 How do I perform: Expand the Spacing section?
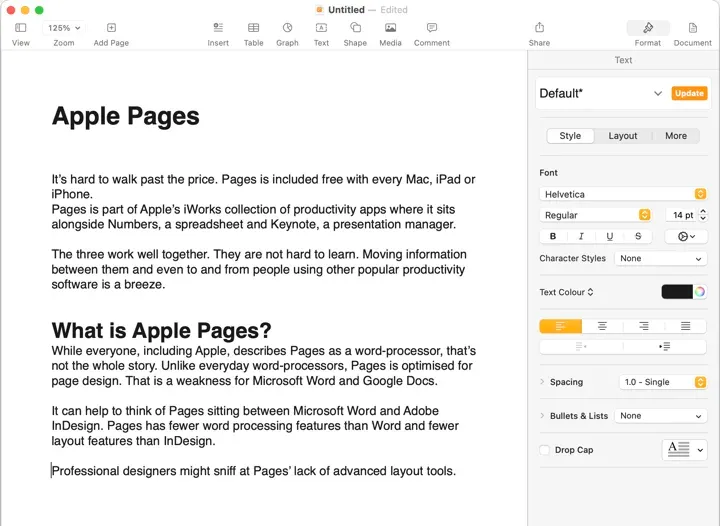tap(542, 381)
